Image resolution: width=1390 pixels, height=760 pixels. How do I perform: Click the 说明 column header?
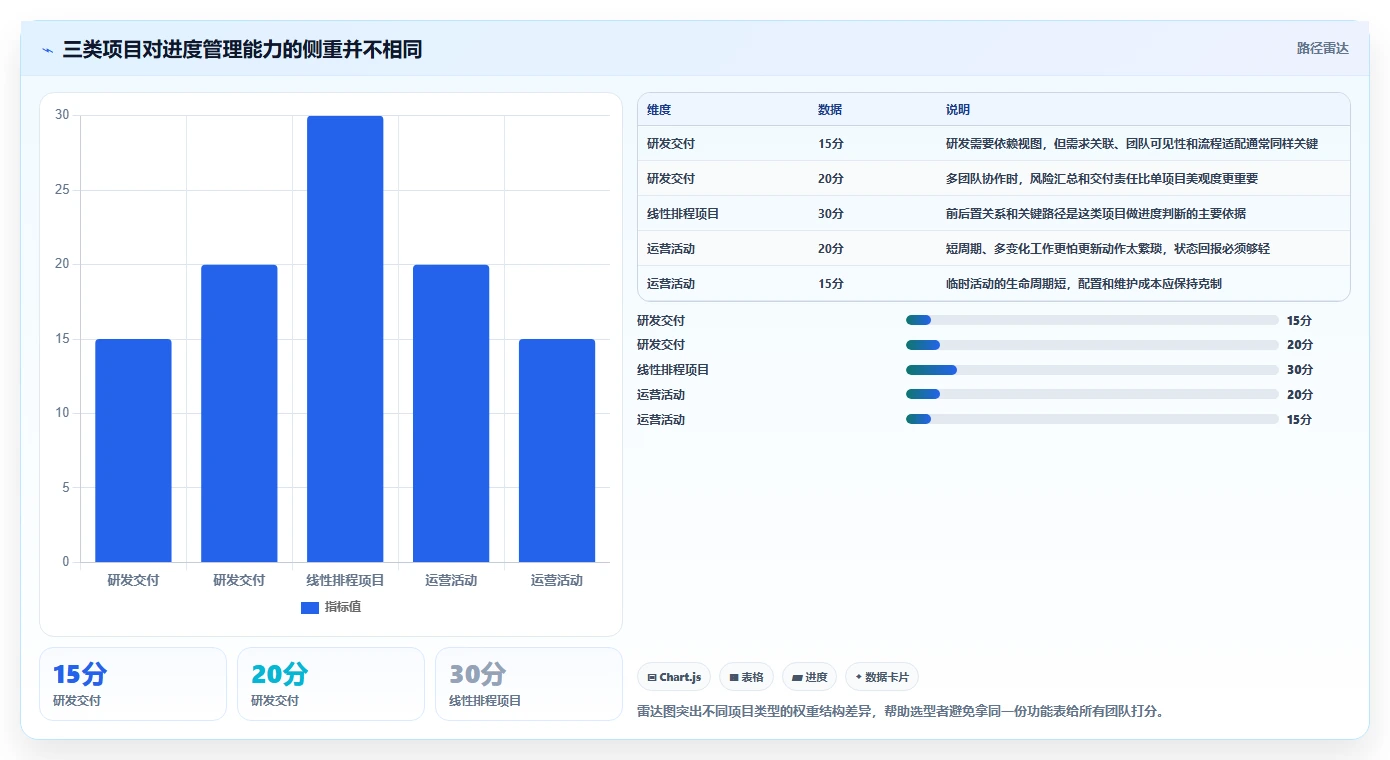[x=958, y=110]
